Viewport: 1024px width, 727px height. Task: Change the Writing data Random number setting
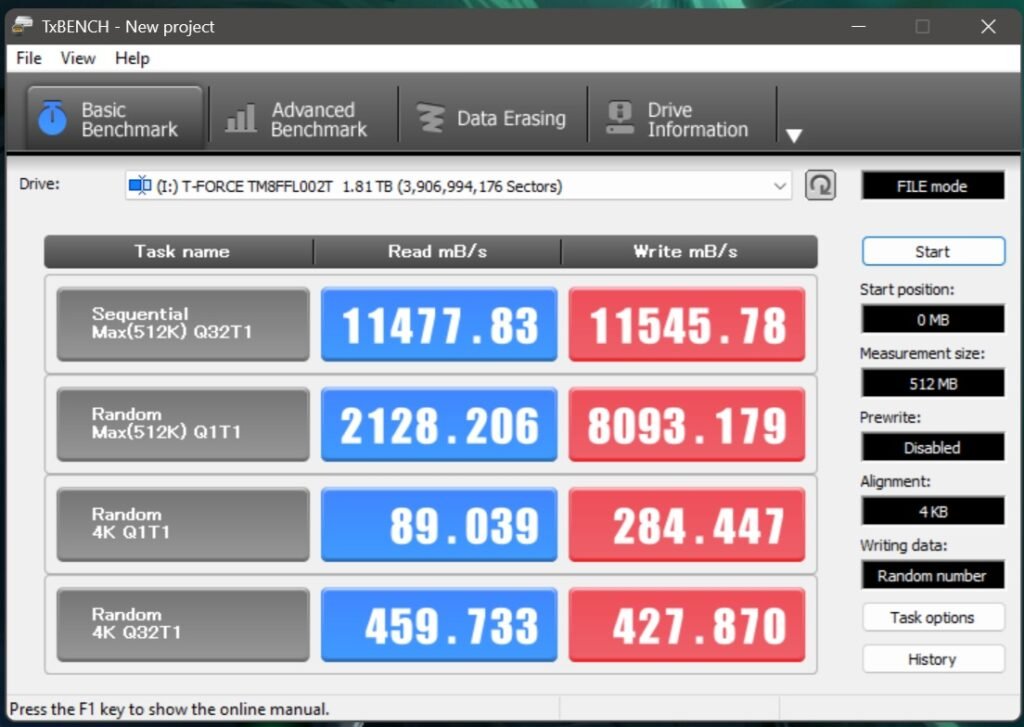pyautogui.click(x=933, y=575)
